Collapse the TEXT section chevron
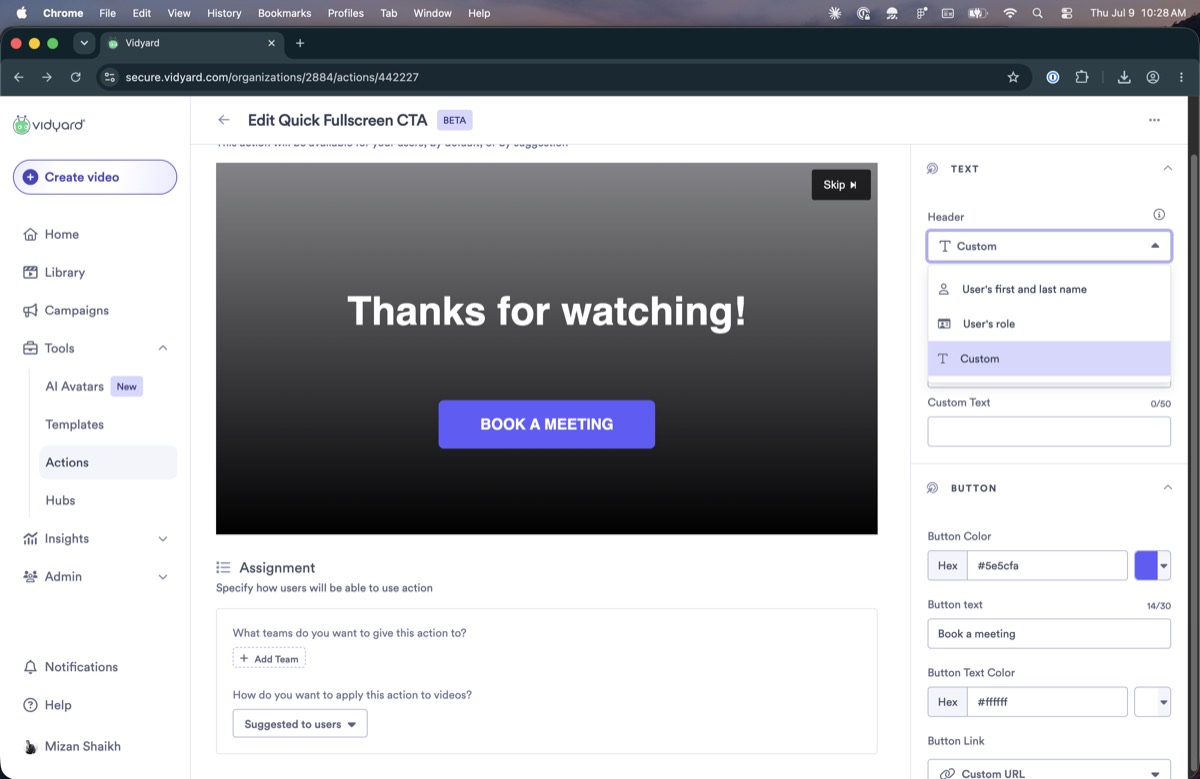Viewport: 1200px width, 779px height. pyautogui.click(x=1167, y=168)
